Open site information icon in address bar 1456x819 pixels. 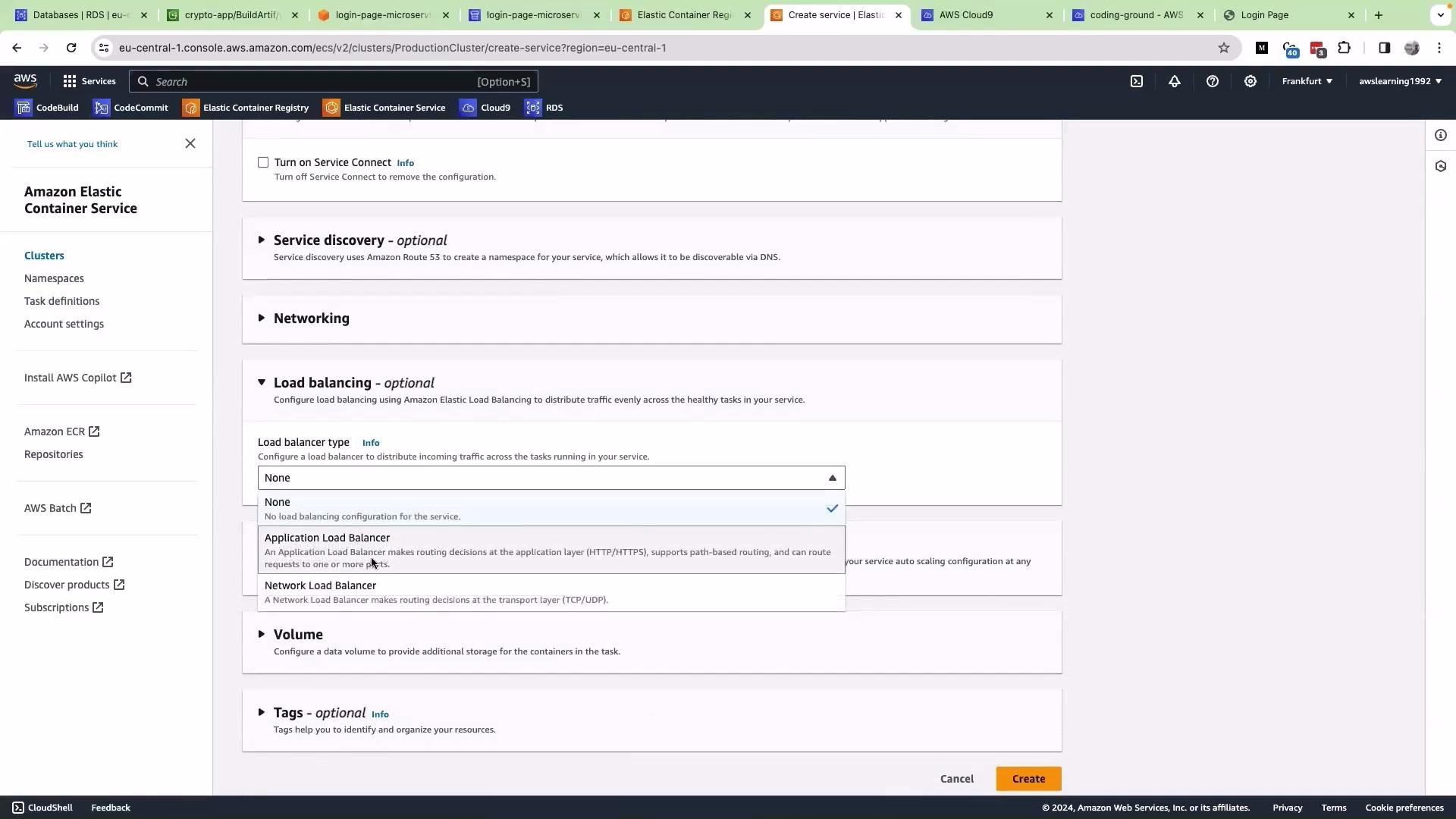104,48
